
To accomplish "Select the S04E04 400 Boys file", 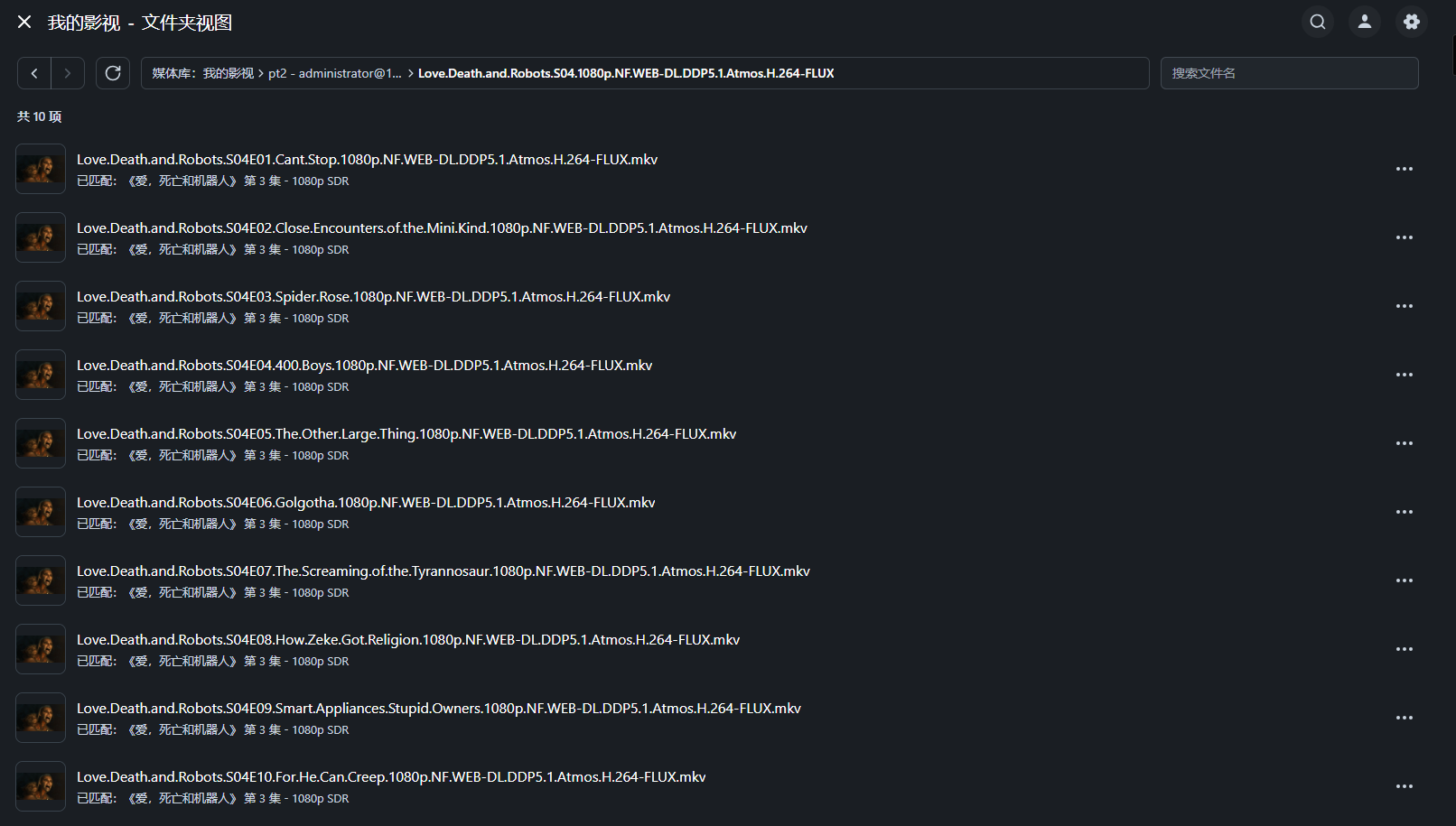I will coord(364,366).
